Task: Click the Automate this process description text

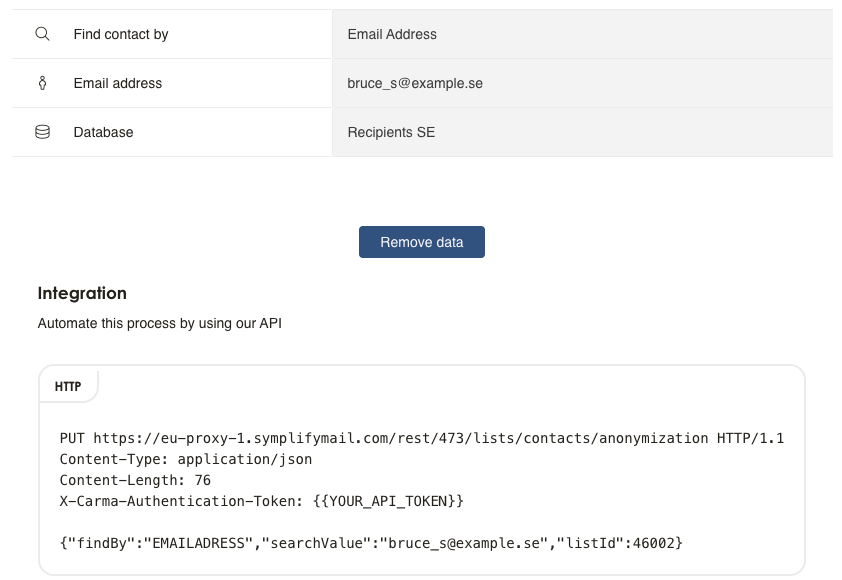Action: (x=160, y=324)
